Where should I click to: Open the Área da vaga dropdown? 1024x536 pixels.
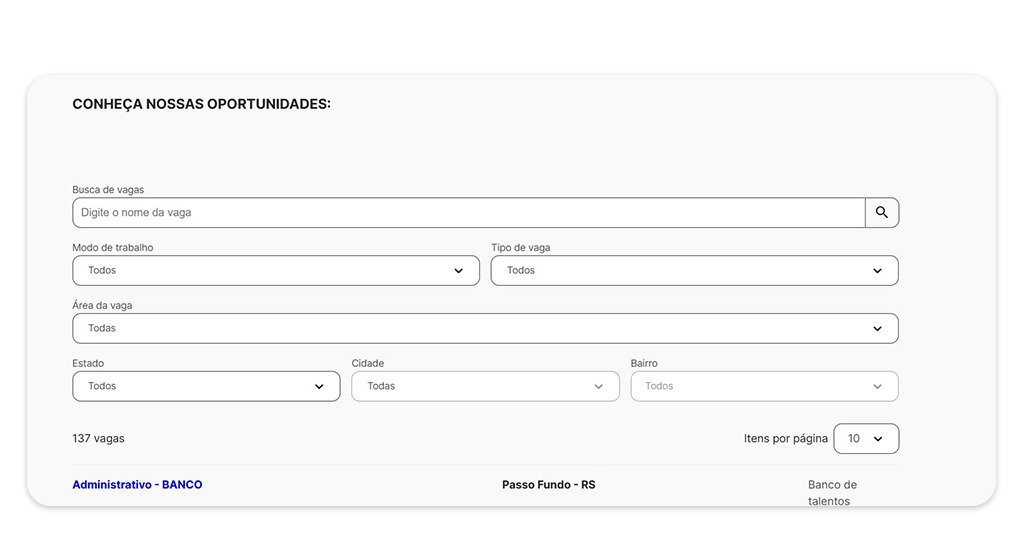pyautogui.click(x=470, y=329)
